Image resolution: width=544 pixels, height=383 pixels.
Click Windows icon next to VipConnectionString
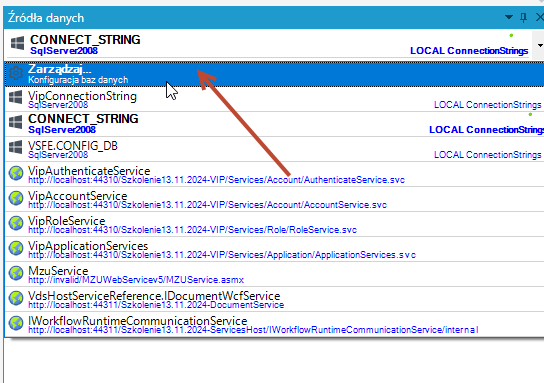pos(16,97)
